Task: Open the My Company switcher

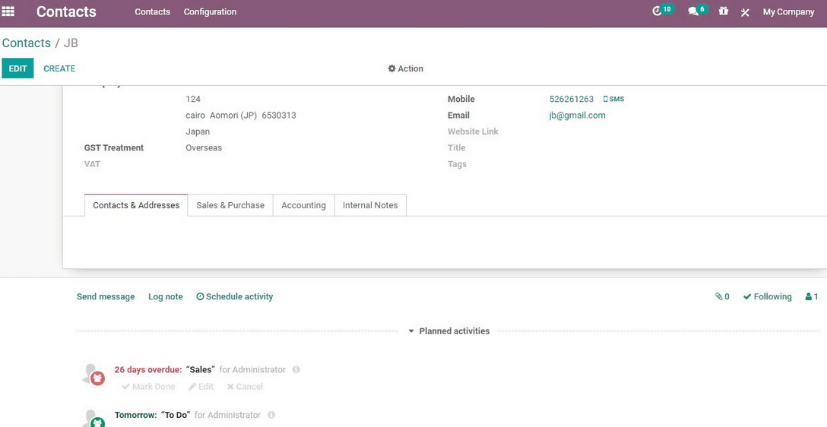Action: pyautogui.click(x=788, y=12)
